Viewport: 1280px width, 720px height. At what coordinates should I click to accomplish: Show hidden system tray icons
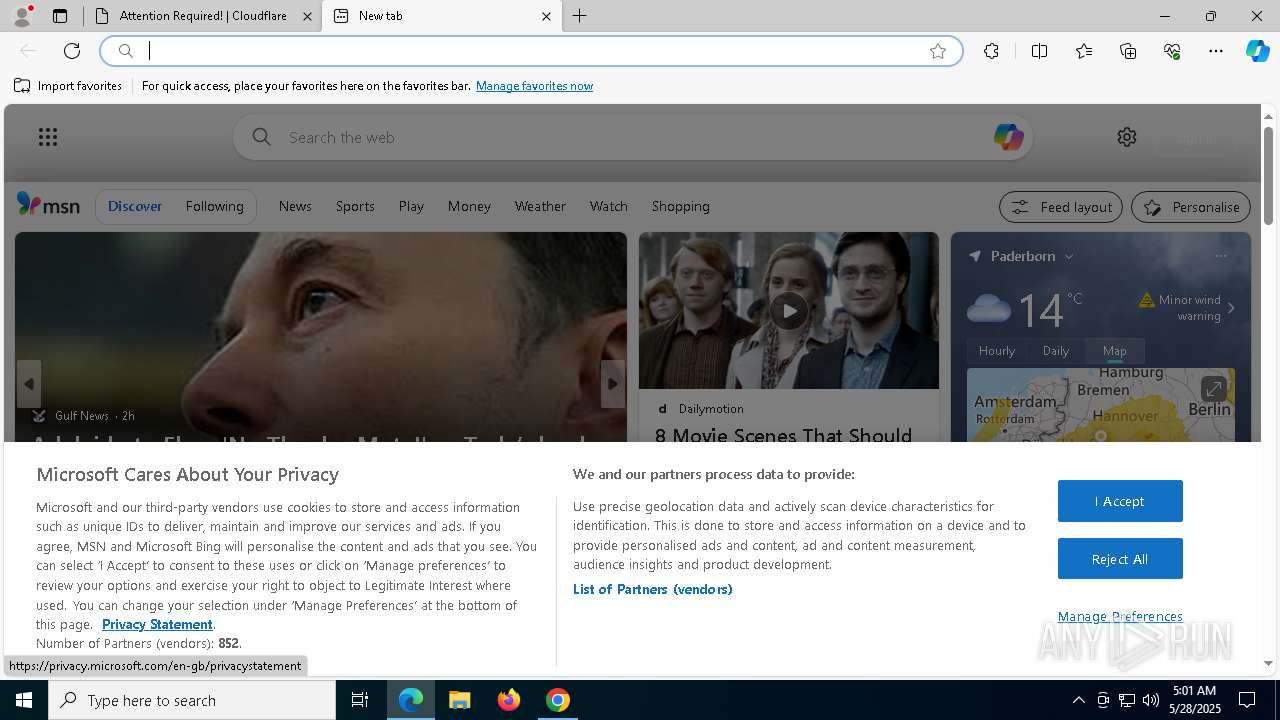(1078, 700)
